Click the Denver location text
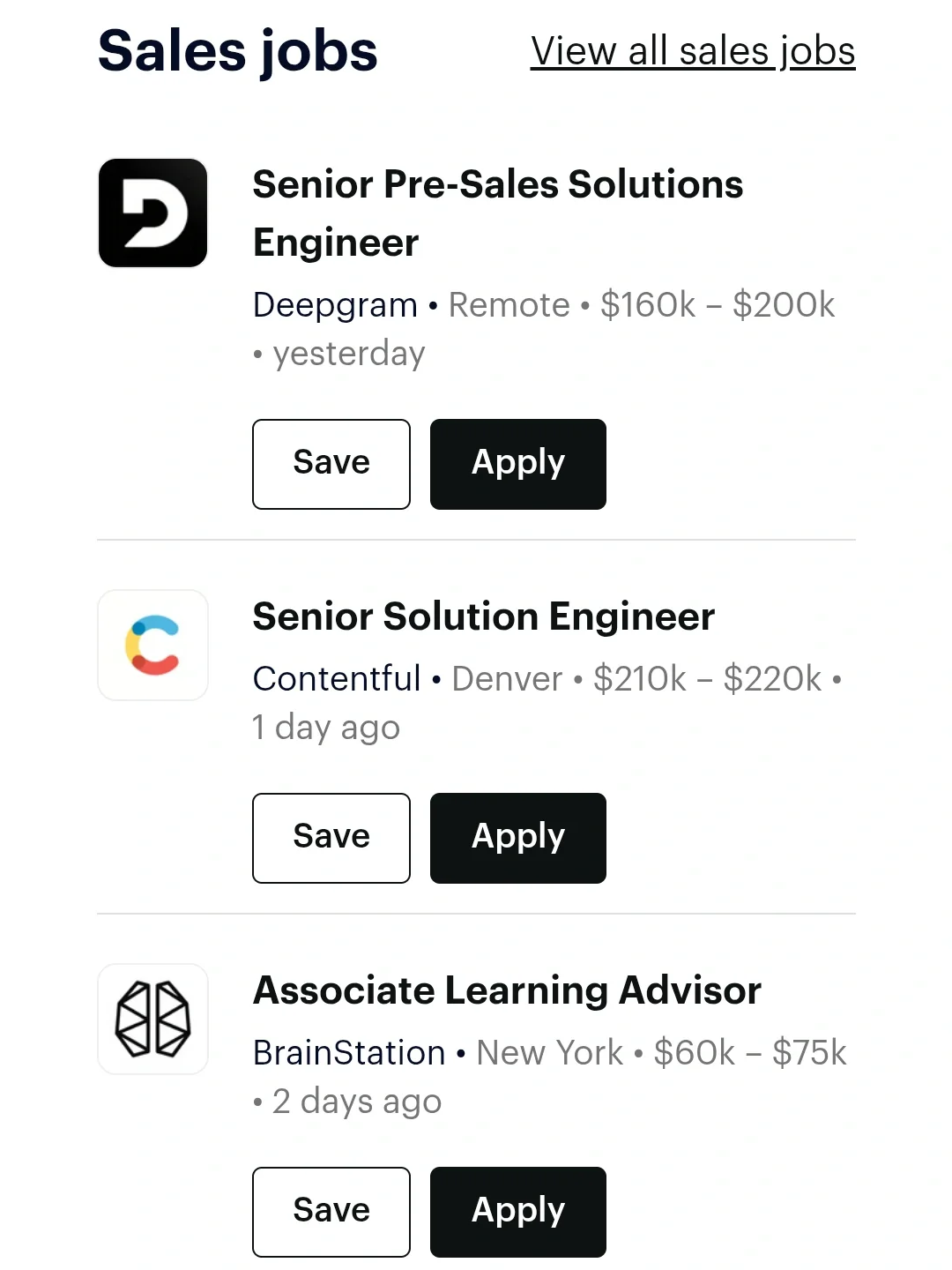Screen dimensions: 952x1270 [507, 679]
